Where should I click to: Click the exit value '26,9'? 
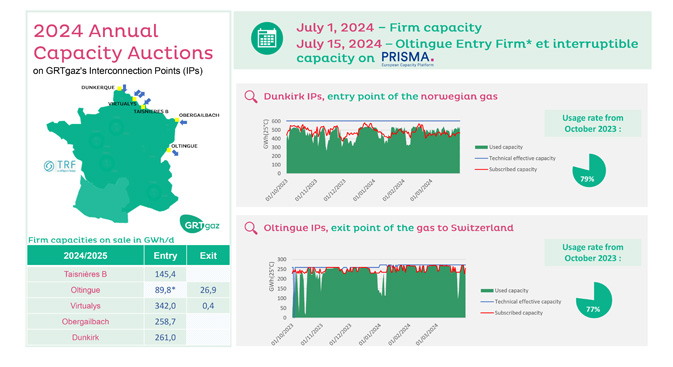click(x=208, y=290)
